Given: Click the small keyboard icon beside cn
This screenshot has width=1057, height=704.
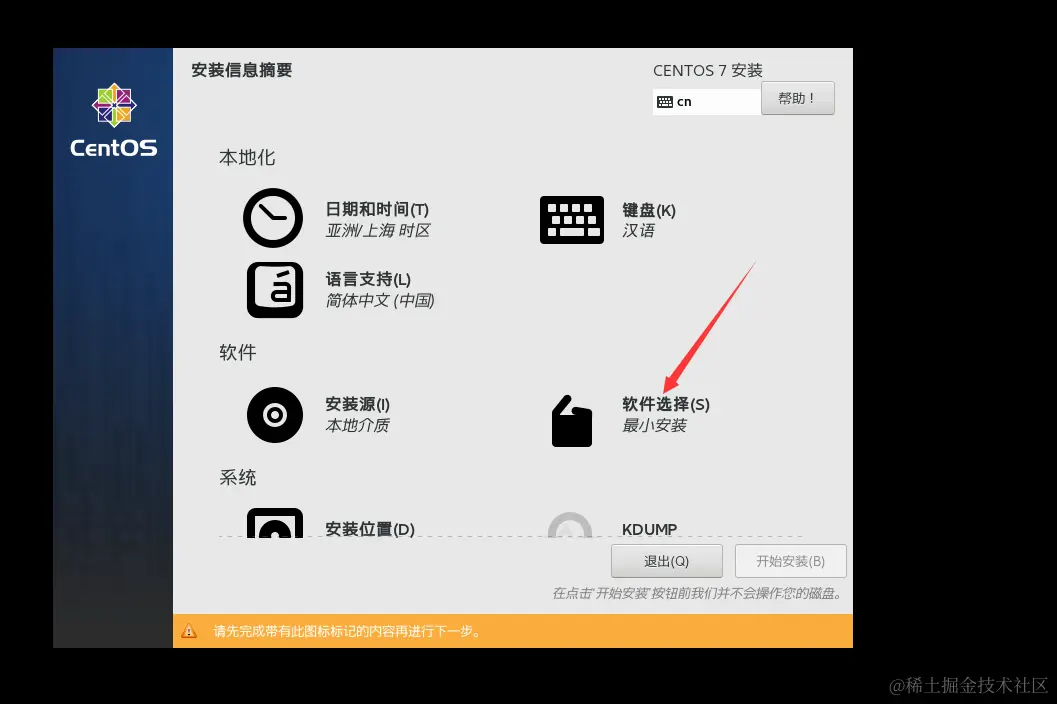Looking at the screenshot, I should tap(665, 102).
